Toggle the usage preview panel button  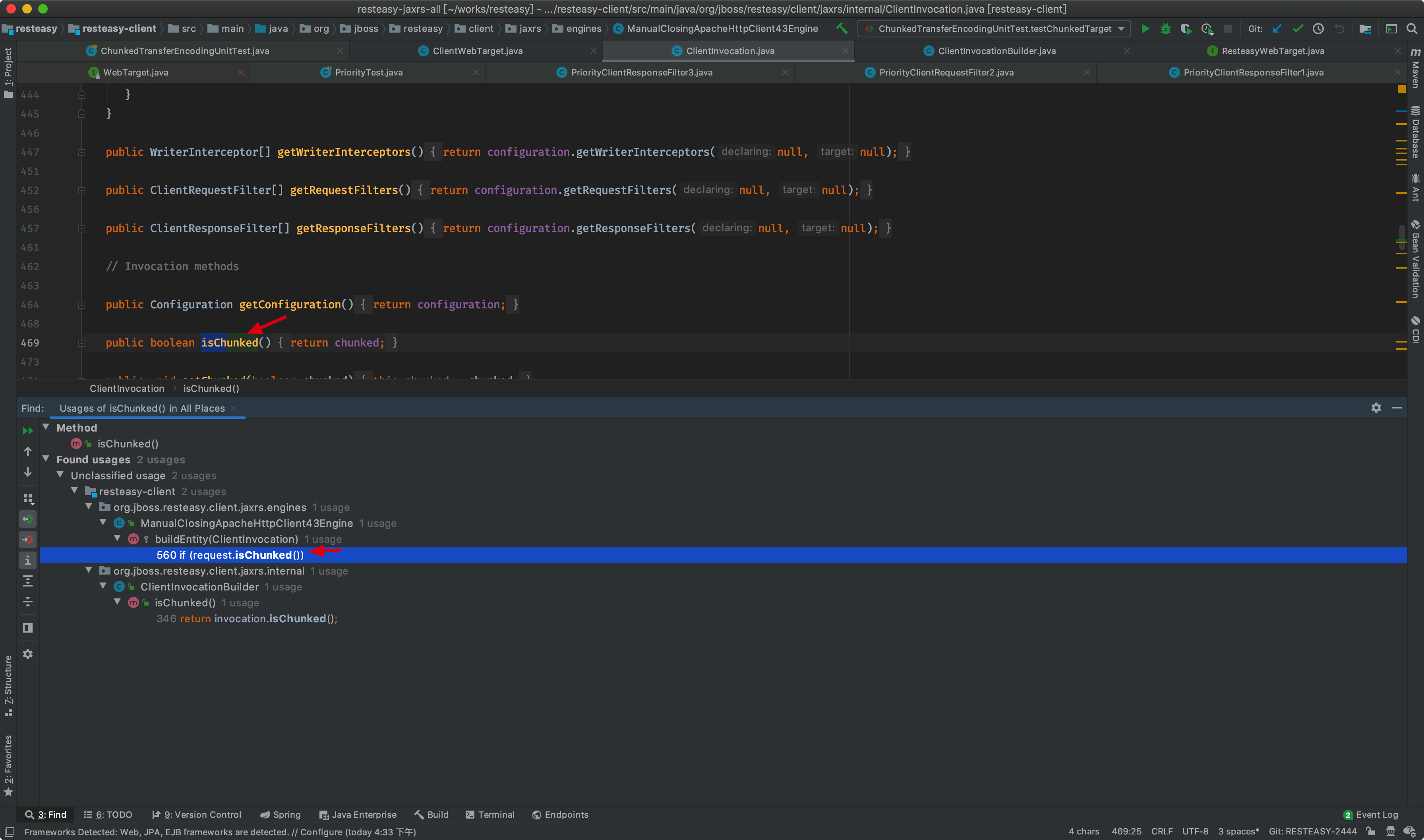pyautogui.click(x=28, y=628)
